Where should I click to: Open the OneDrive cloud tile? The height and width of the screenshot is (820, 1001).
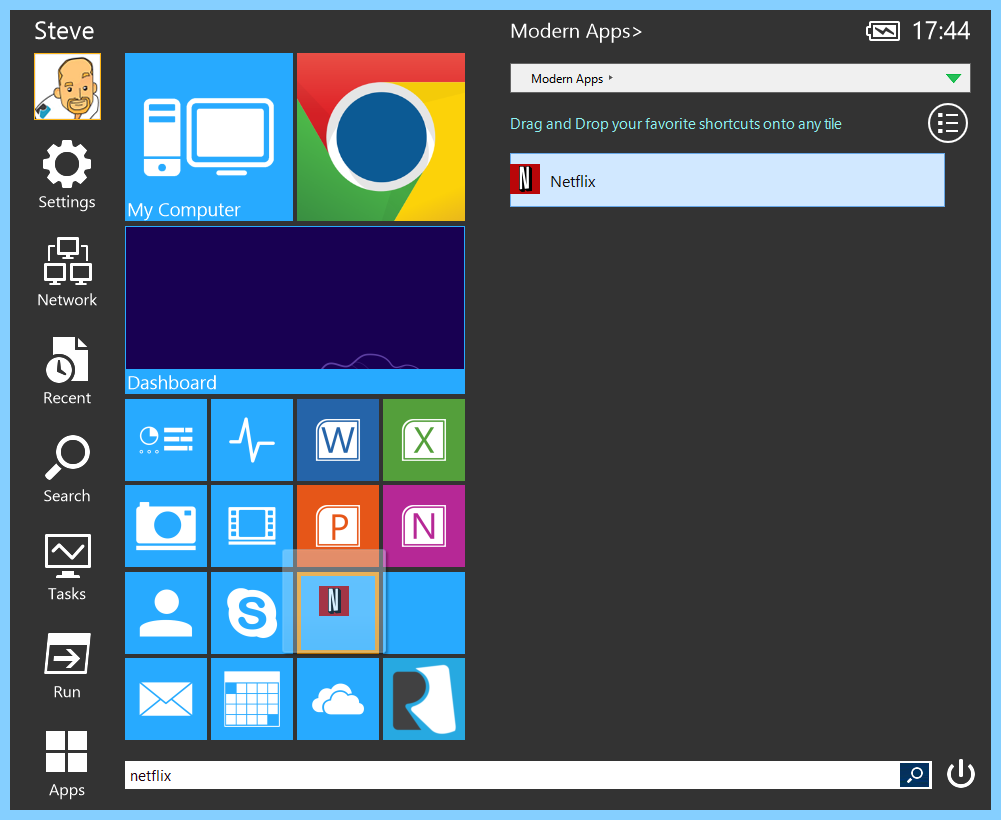(x=338, y=699)
